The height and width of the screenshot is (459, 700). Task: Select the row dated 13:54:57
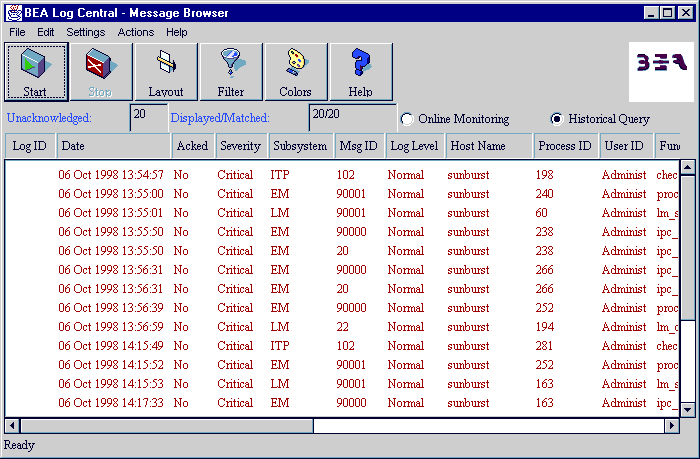click(342, 175)
